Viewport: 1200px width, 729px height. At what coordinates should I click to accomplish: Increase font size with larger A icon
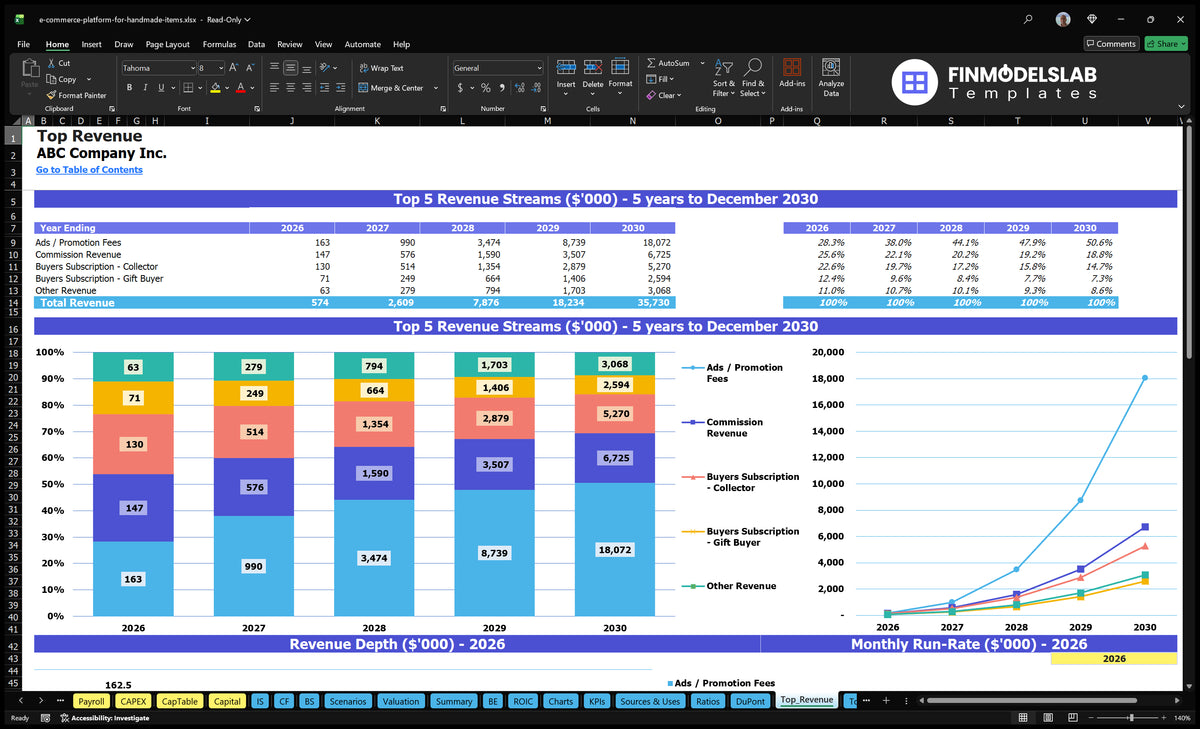(x=234, y=67)
